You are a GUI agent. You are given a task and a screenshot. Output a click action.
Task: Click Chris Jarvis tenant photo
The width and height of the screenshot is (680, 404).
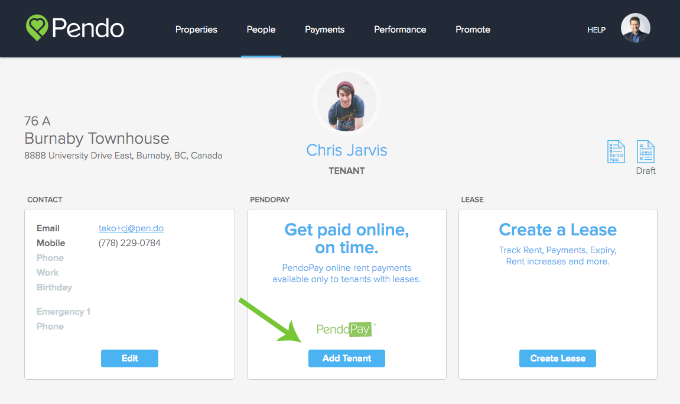[x=347, y=102]
